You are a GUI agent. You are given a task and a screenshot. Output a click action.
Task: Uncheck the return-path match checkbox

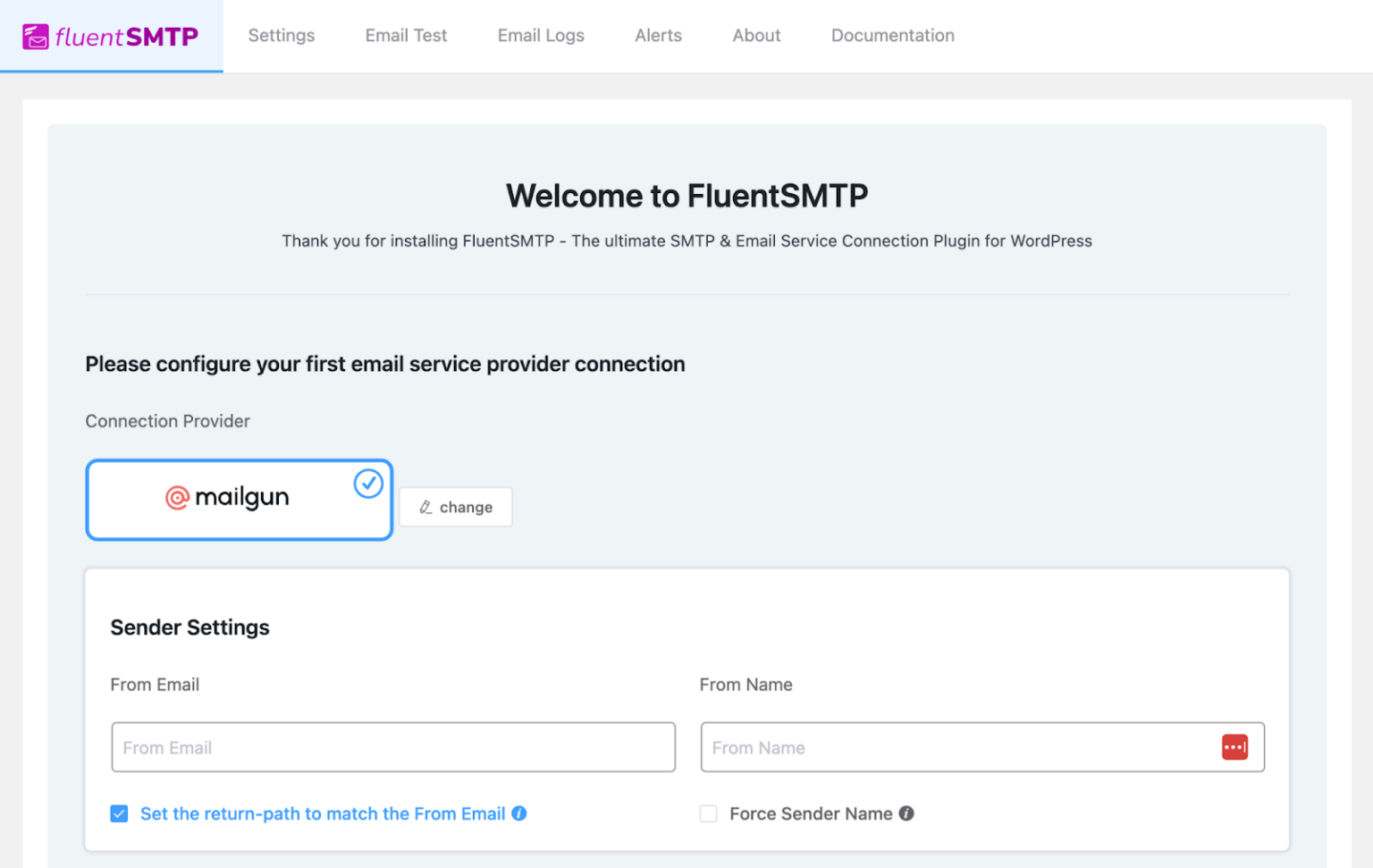click(119, 813)
